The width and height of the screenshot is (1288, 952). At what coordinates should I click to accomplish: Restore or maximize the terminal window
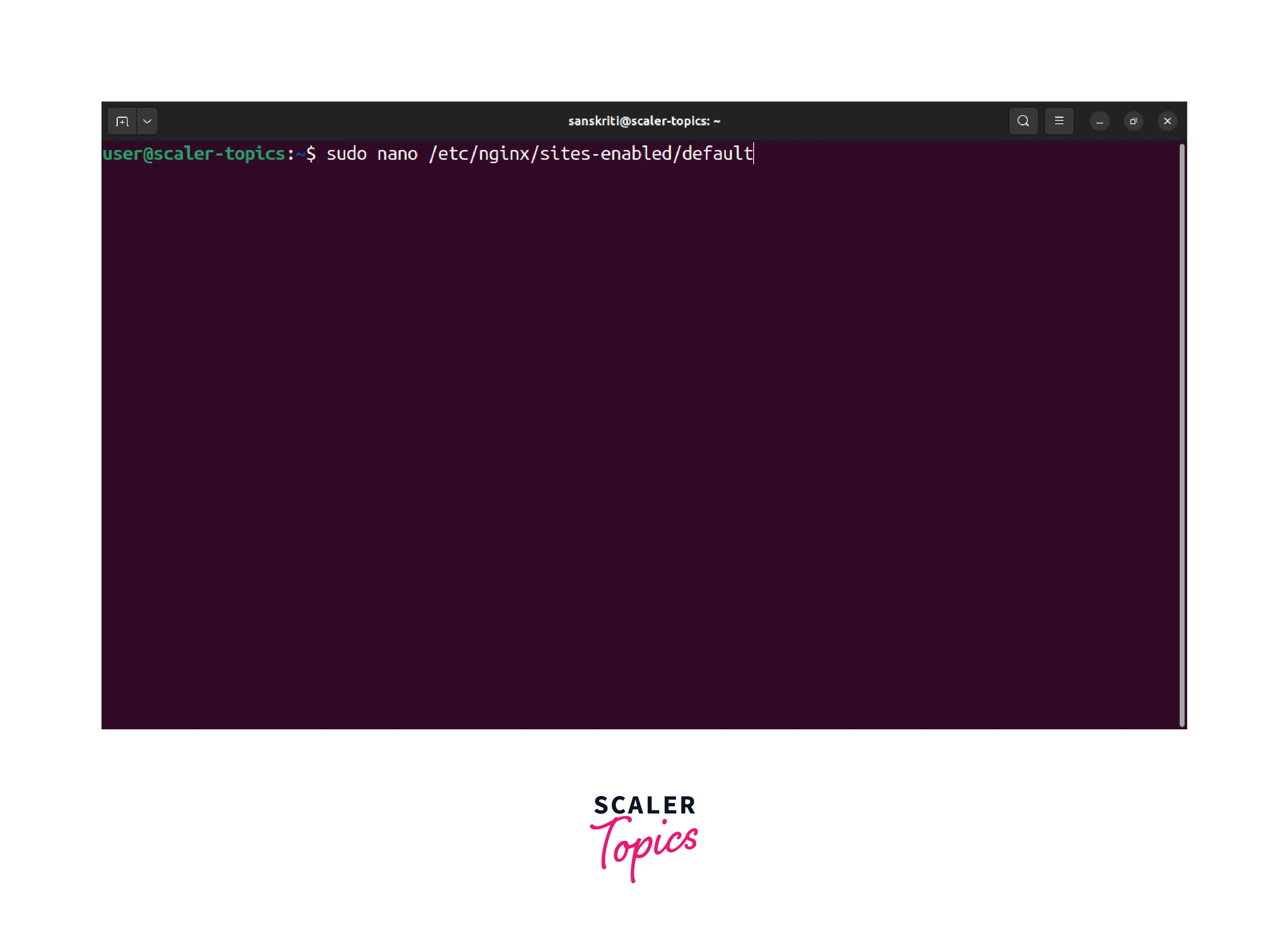[1133, 122]
